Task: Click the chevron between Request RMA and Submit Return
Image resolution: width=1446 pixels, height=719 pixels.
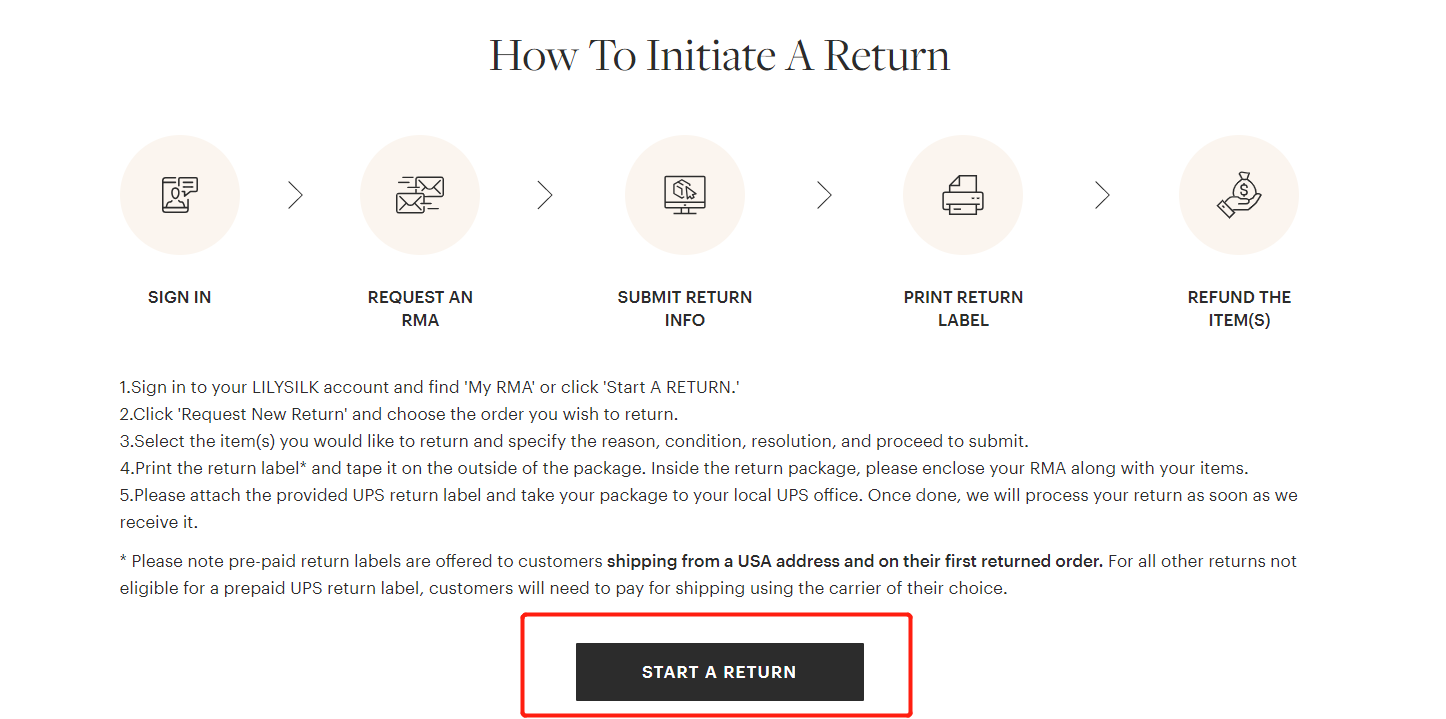Action: [x=545, y=195]
